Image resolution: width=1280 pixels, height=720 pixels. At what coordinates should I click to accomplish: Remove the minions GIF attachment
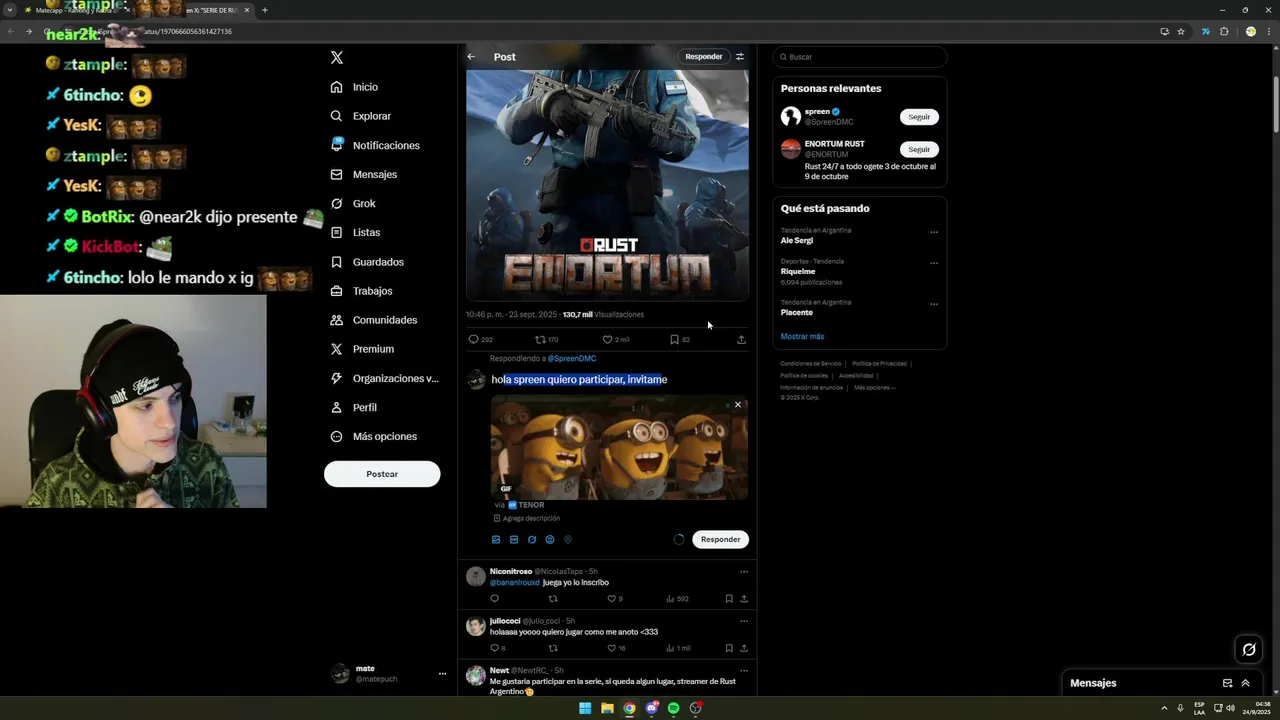[x=738, y=405]
